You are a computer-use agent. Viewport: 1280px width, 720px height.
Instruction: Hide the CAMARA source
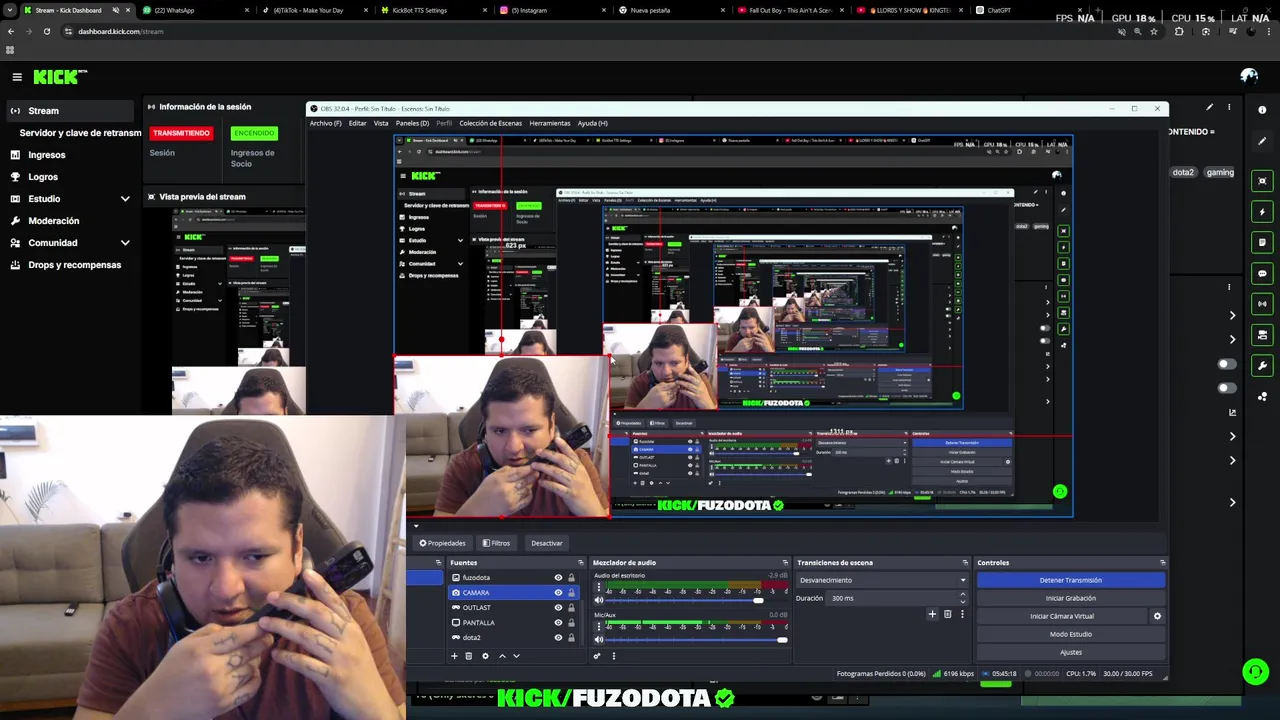[558, 593]
